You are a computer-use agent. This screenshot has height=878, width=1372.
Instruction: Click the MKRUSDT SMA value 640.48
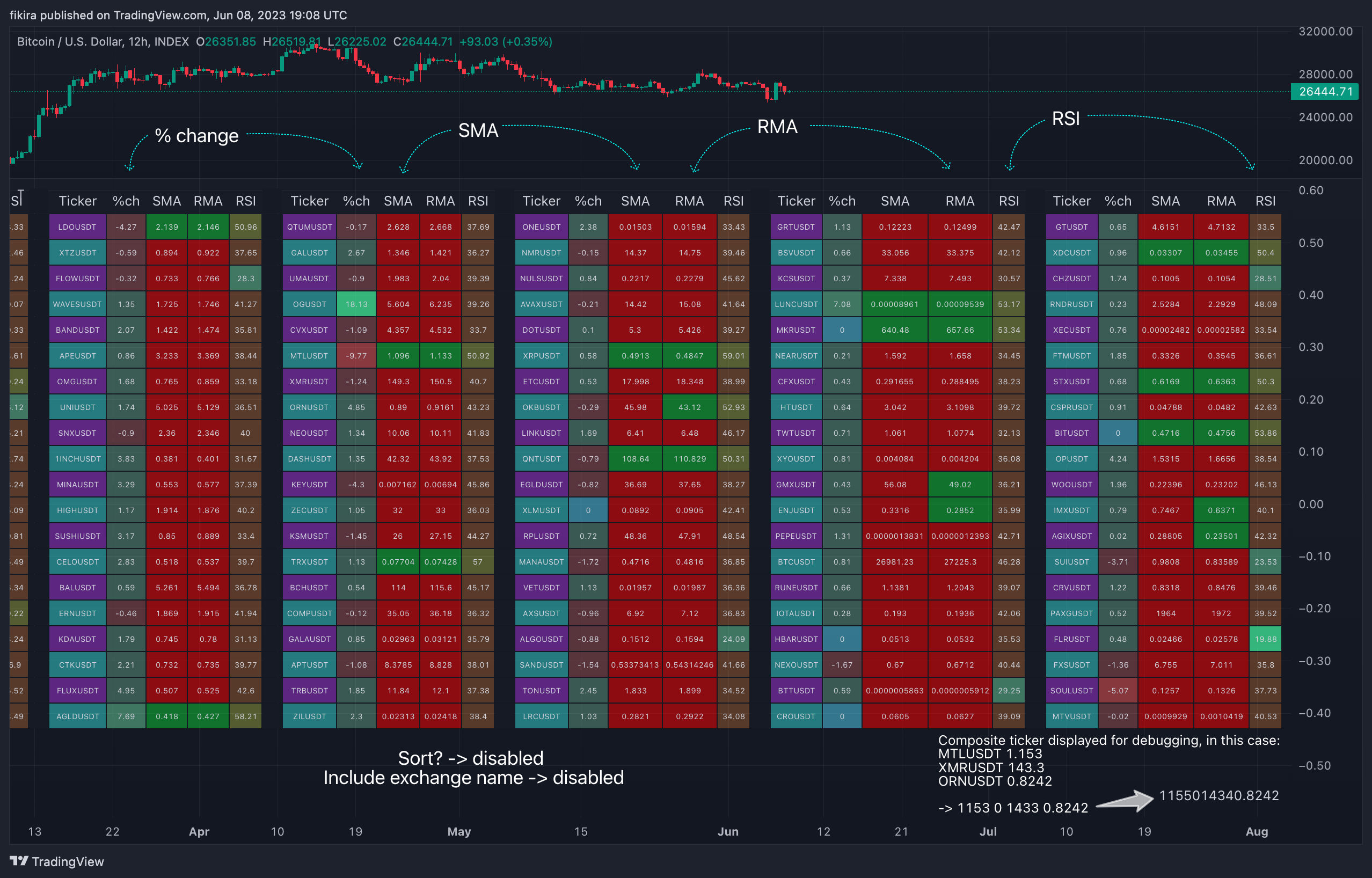point(895,330)
